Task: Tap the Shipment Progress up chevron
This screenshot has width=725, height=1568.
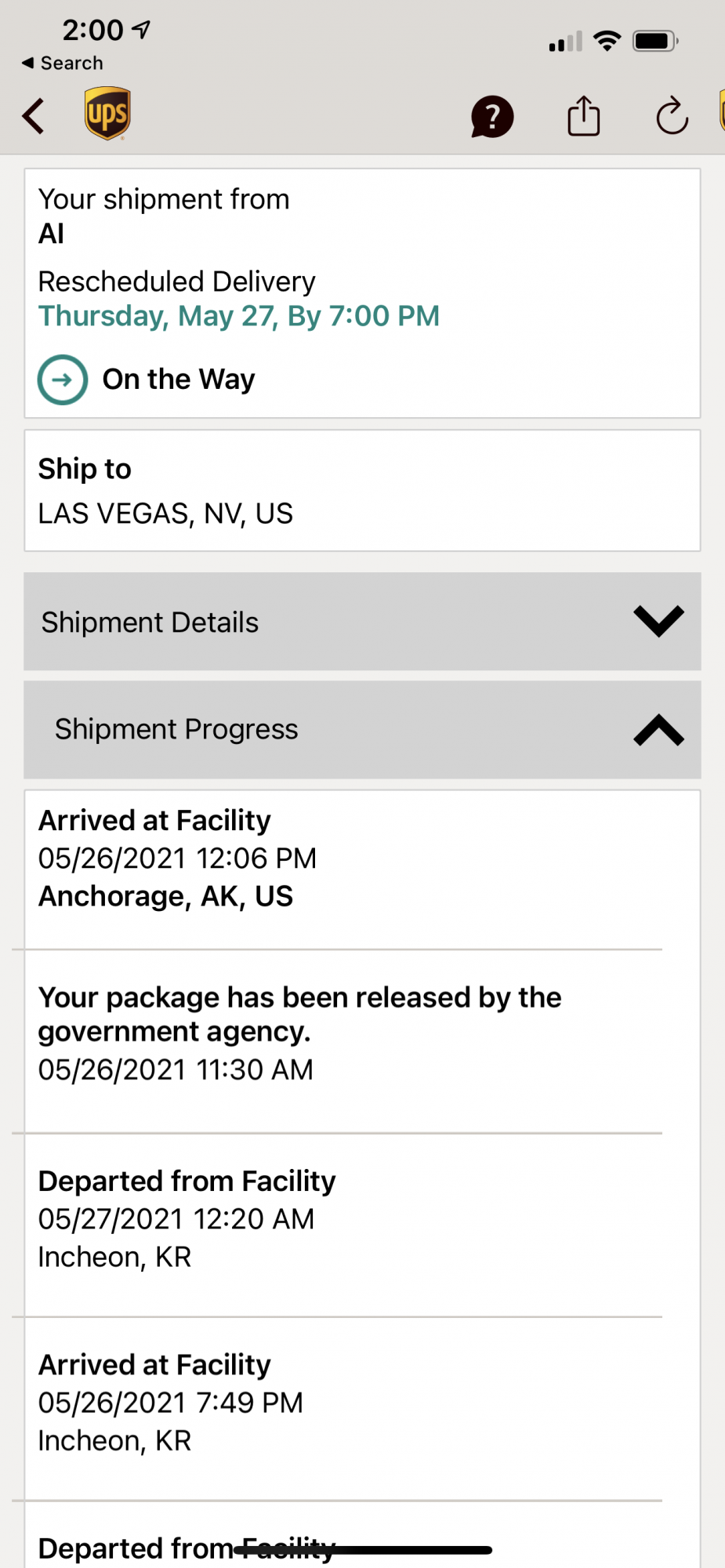Action: click(x=658, y=730)
